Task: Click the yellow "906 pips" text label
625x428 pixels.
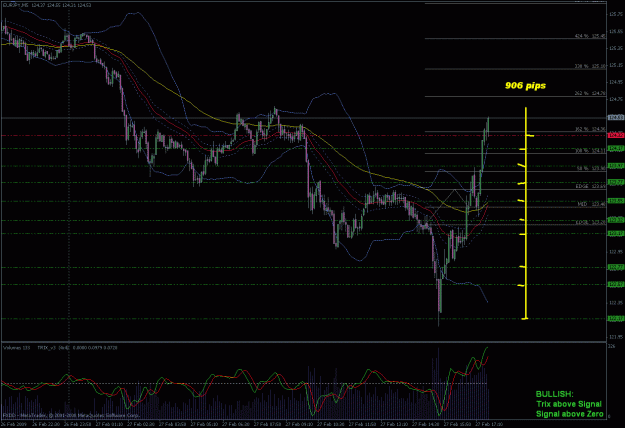Action: click(x=525, y=85)
